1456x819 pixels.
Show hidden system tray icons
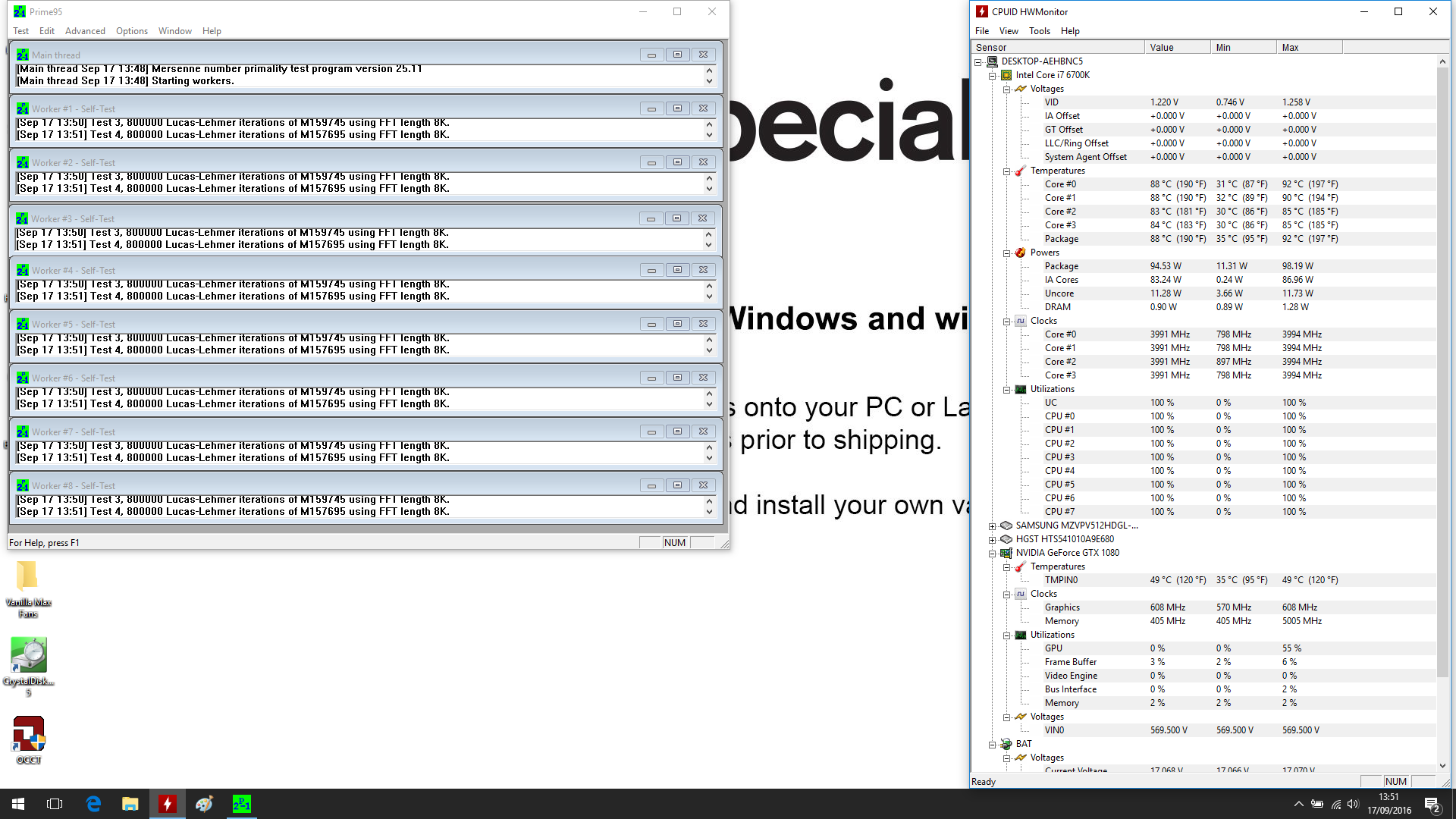(x=1299, y=804)
